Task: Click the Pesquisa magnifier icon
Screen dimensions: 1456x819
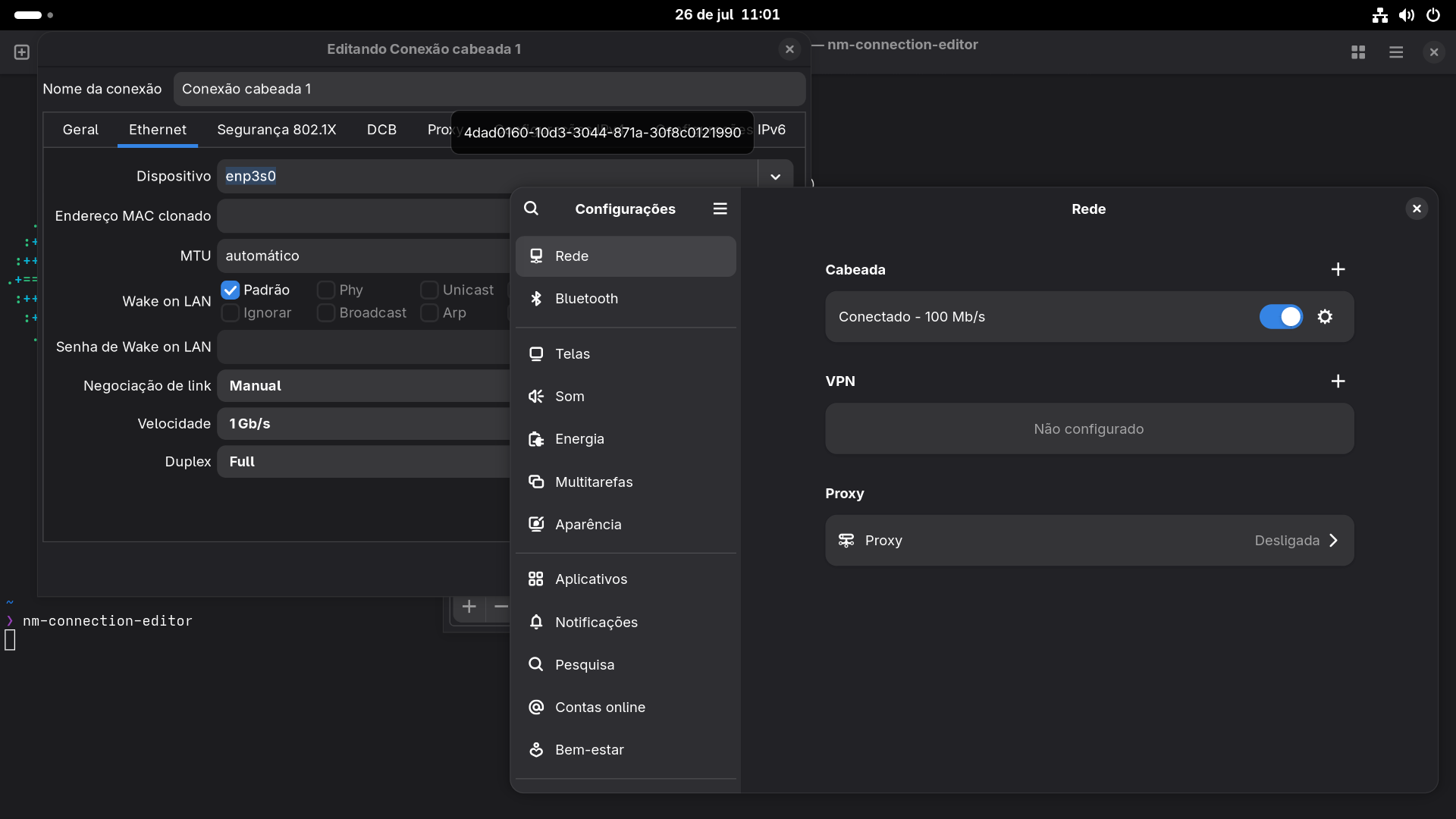Action: click(x=536, y=665)
